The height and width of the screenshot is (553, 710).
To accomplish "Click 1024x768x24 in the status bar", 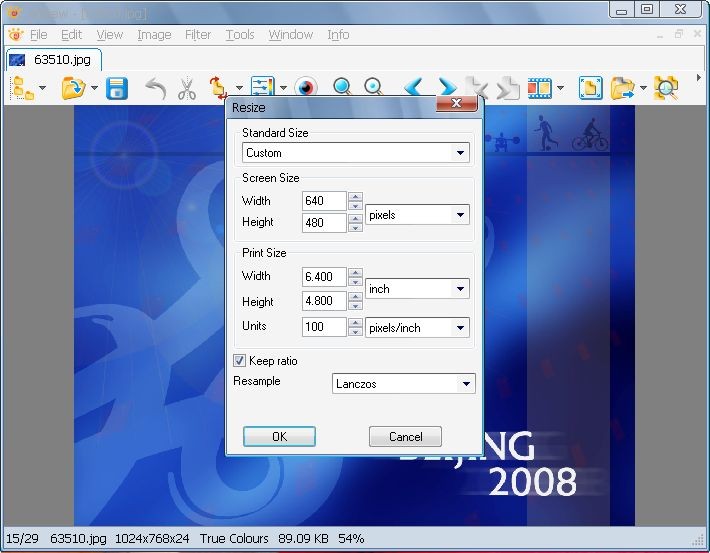I will (152, 539).
